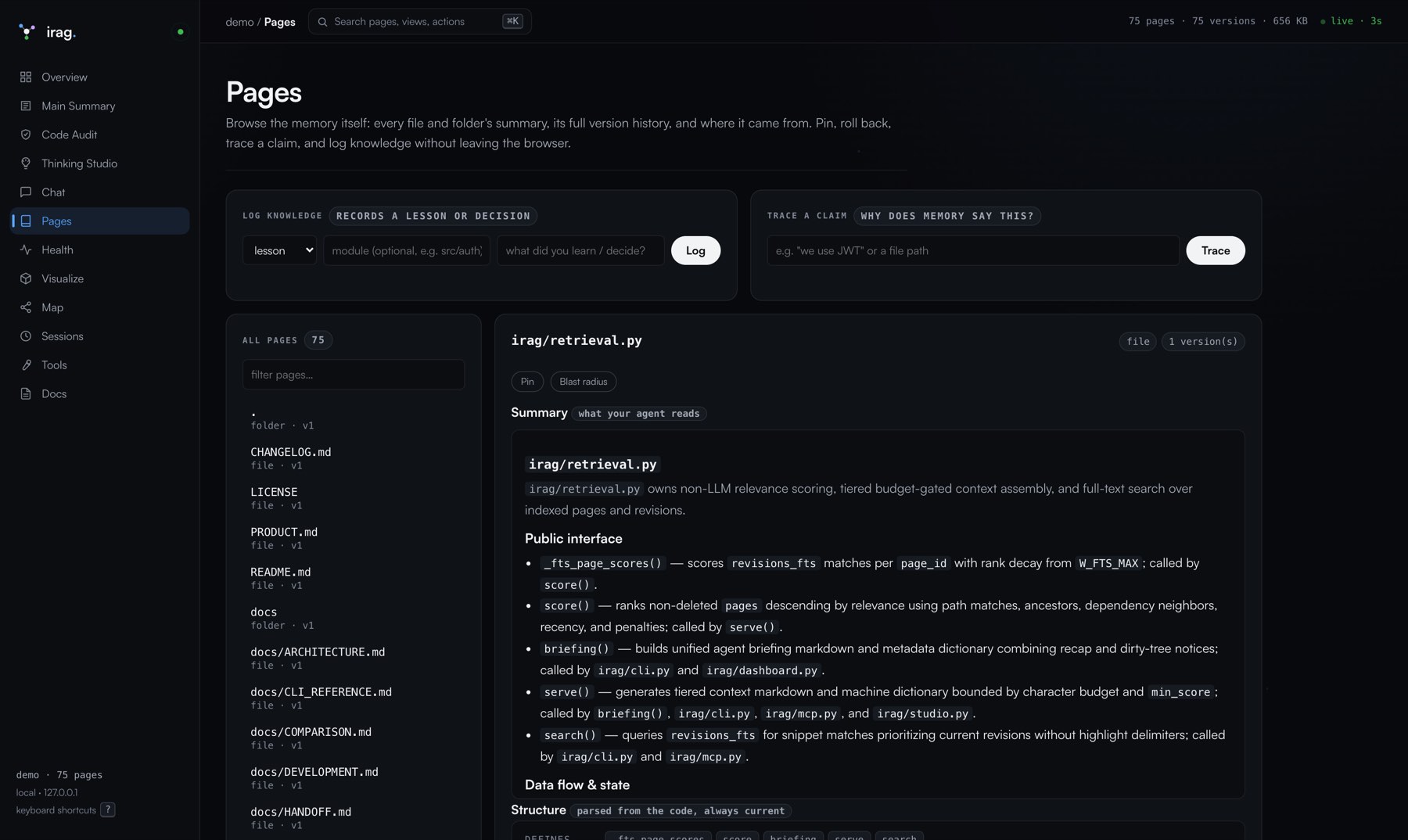
Task: Select the docs folder page
Action: click(354, 618)
